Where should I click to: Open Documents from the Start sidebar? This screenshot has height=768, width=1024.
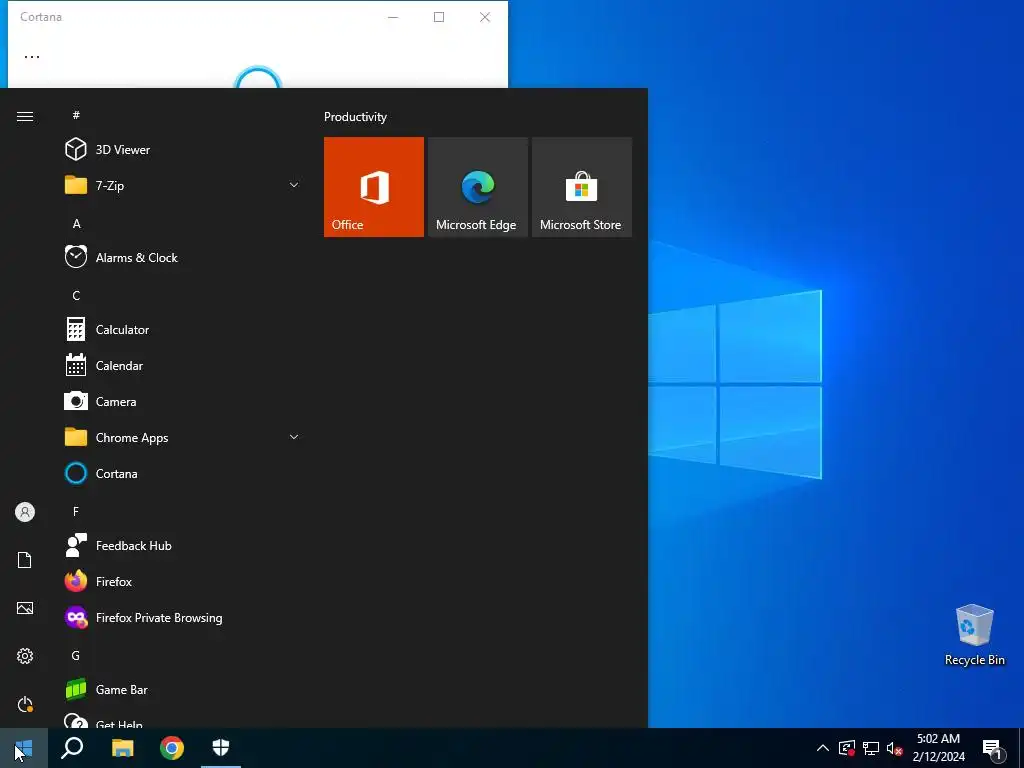pyautogui.click(x=25, y=560)
